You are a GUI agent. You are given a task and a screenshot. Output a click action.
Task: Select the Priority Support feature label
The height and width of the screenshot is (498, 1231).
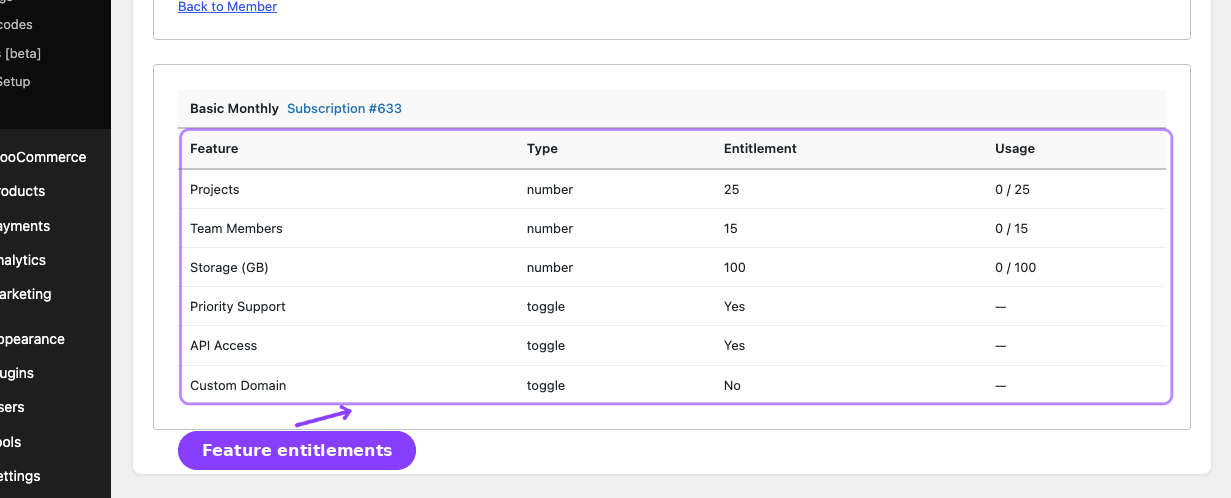click(238, 306)
